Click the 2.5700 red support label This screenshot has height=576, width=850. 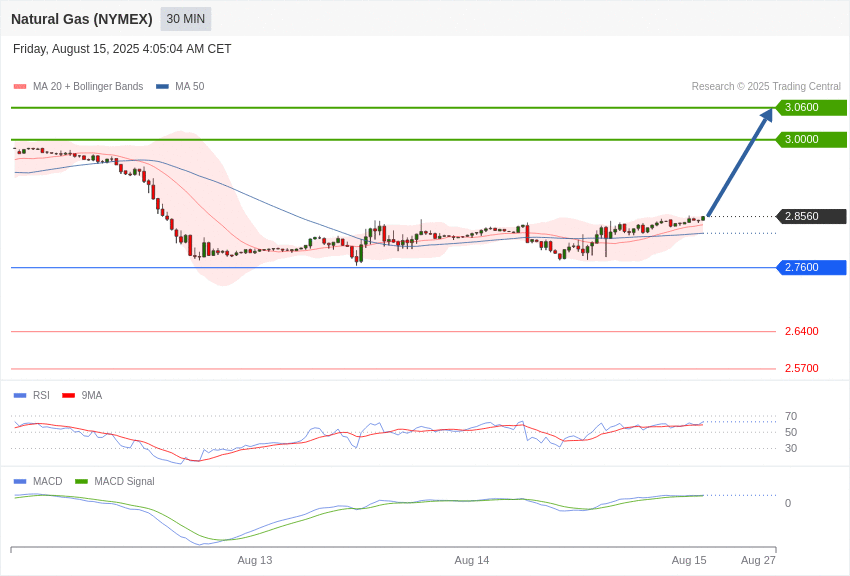[x=802, y=368]
